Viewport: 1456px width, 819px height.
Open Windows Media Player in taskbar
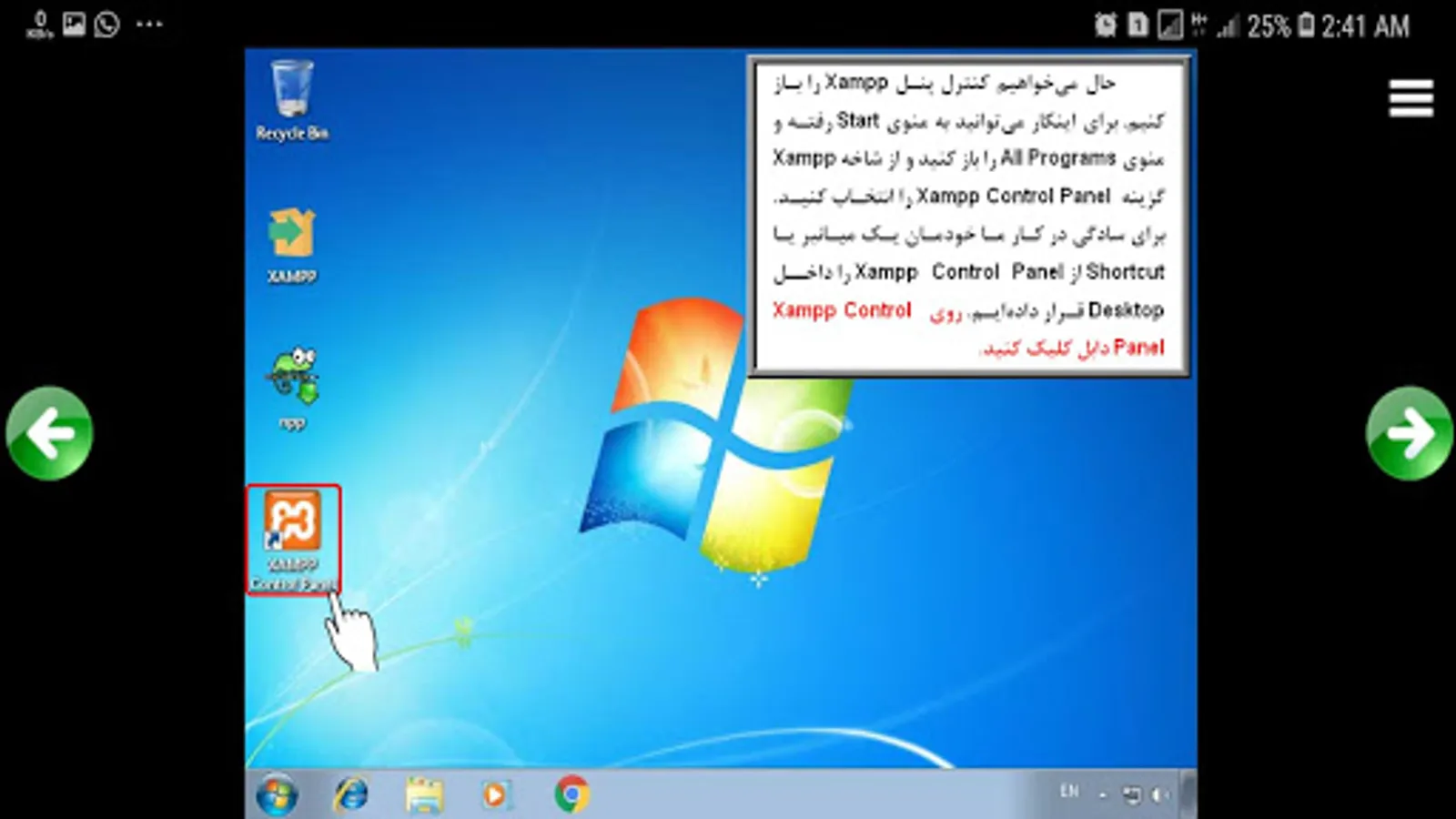click(495, 795)
